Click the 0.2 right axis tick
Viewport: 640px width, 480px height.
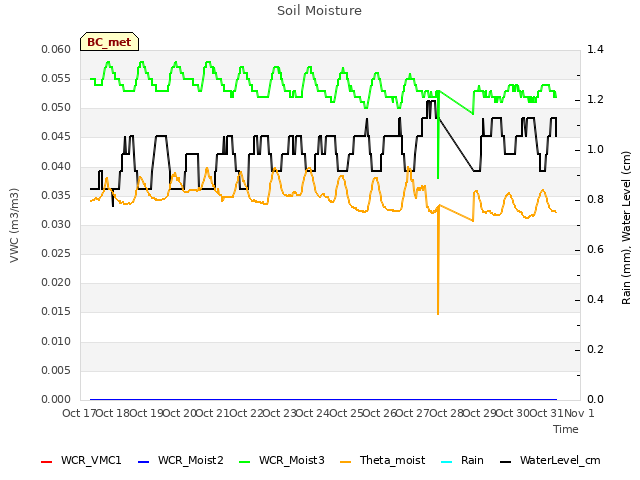[x=595, y=349]
